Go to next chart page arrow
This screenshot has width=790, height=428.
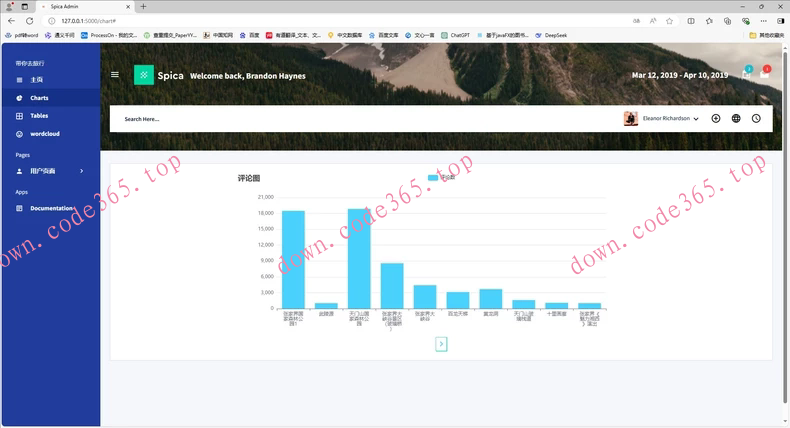pyautogui.click(x=441, y=344)
